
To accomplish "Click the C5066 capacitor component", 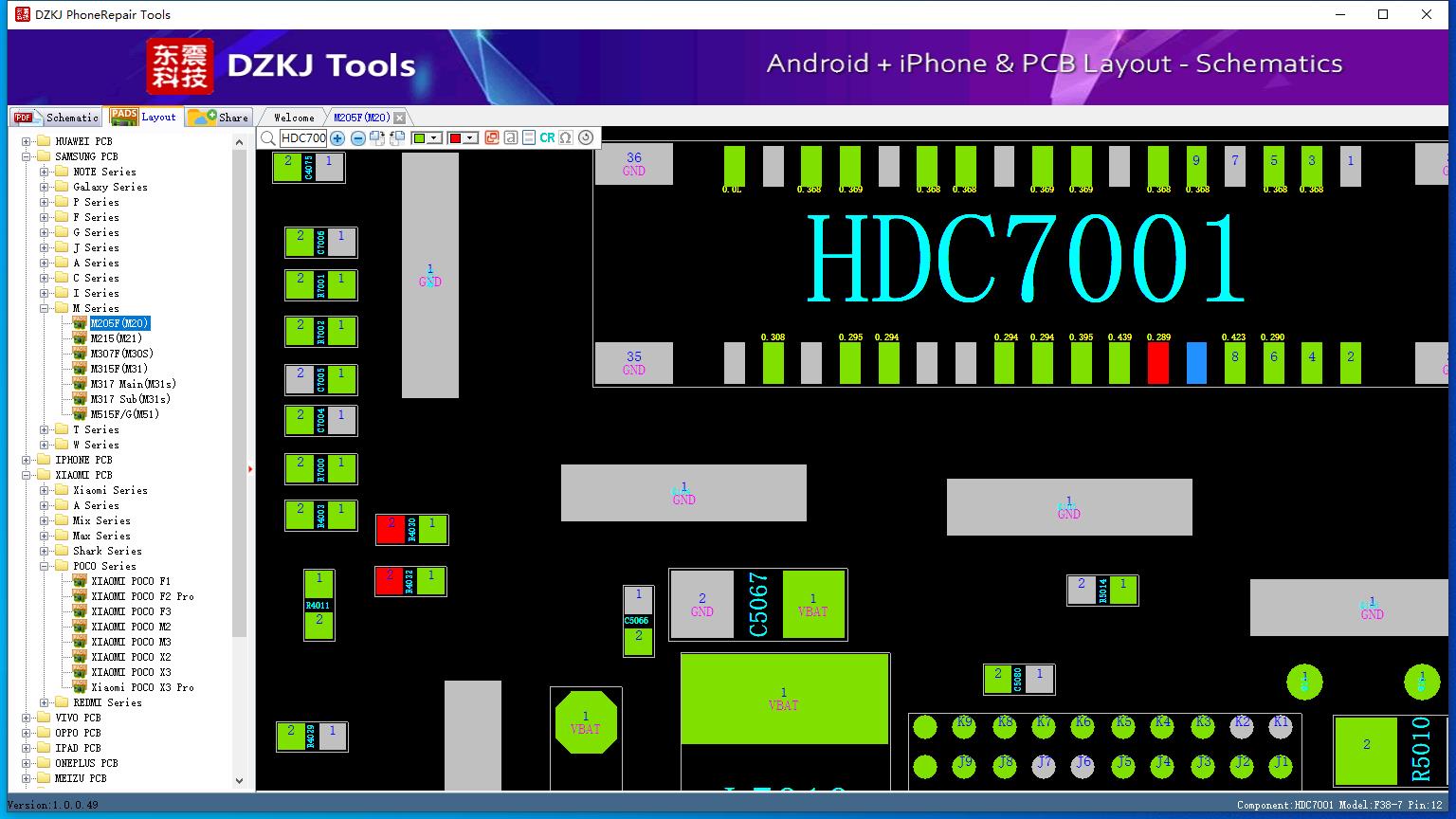I will [x=638, y=621].
